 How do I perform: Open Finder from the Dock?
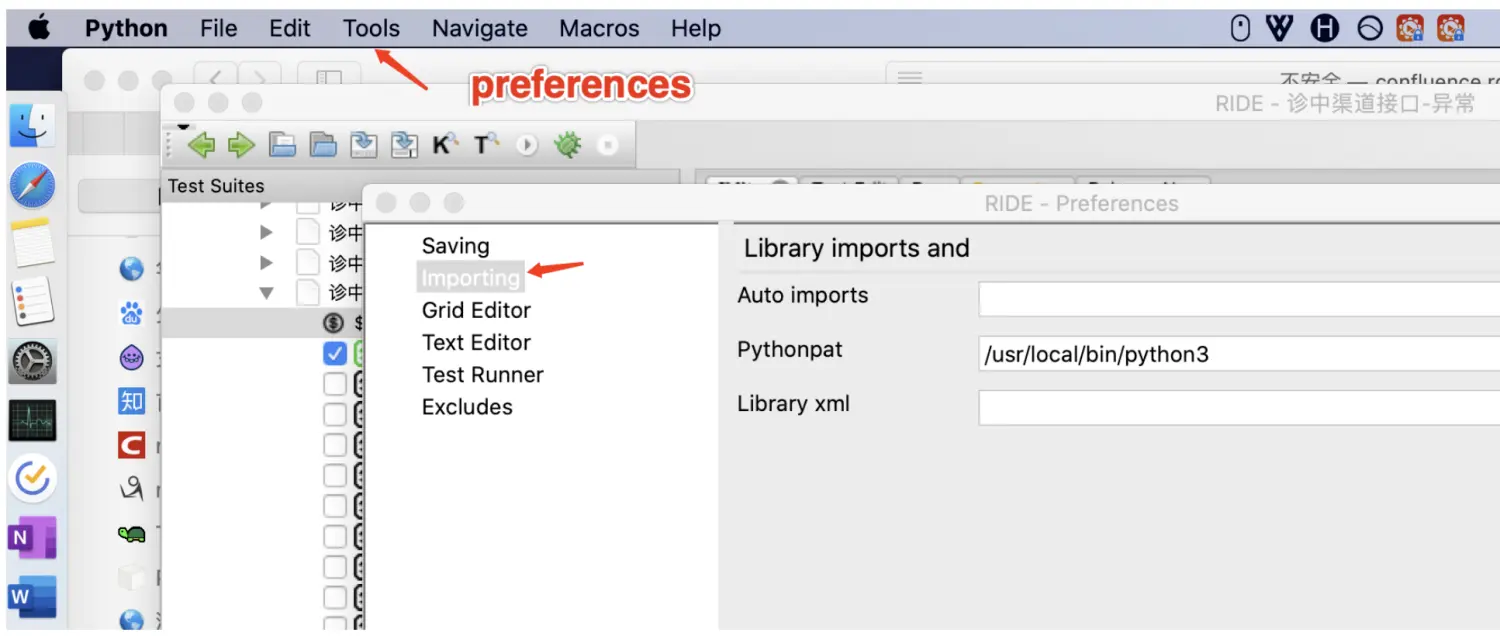32,128
